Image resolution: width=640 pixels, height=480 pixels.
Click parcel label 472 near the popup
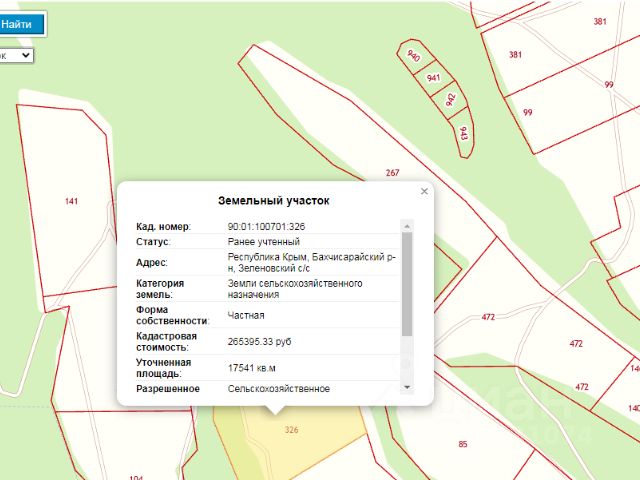click(x=488, y=317)
